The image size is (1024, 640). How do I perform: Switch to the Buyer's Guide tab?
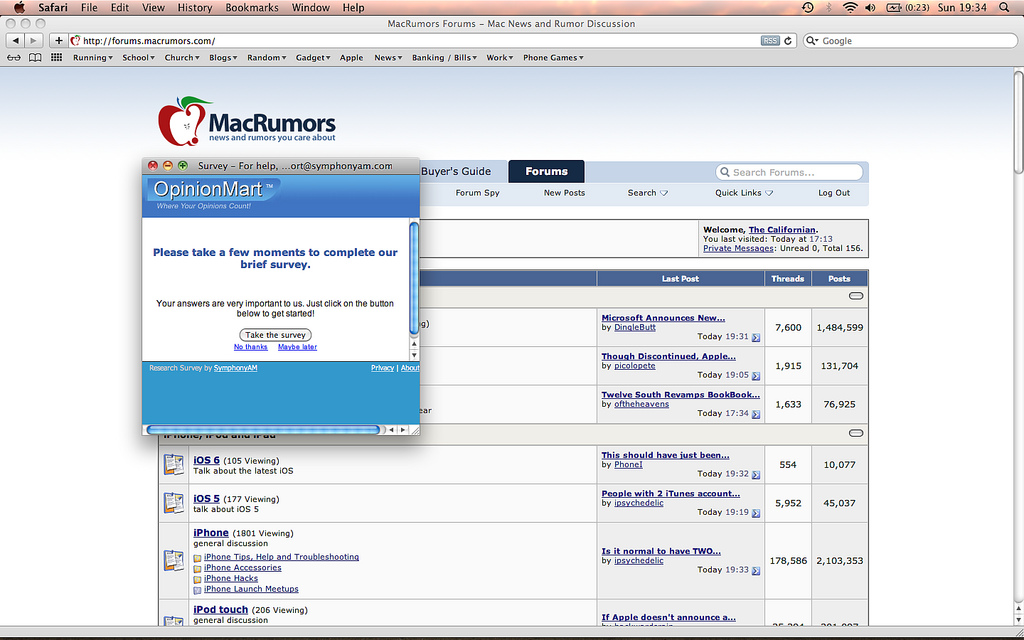tap(456, 171)
